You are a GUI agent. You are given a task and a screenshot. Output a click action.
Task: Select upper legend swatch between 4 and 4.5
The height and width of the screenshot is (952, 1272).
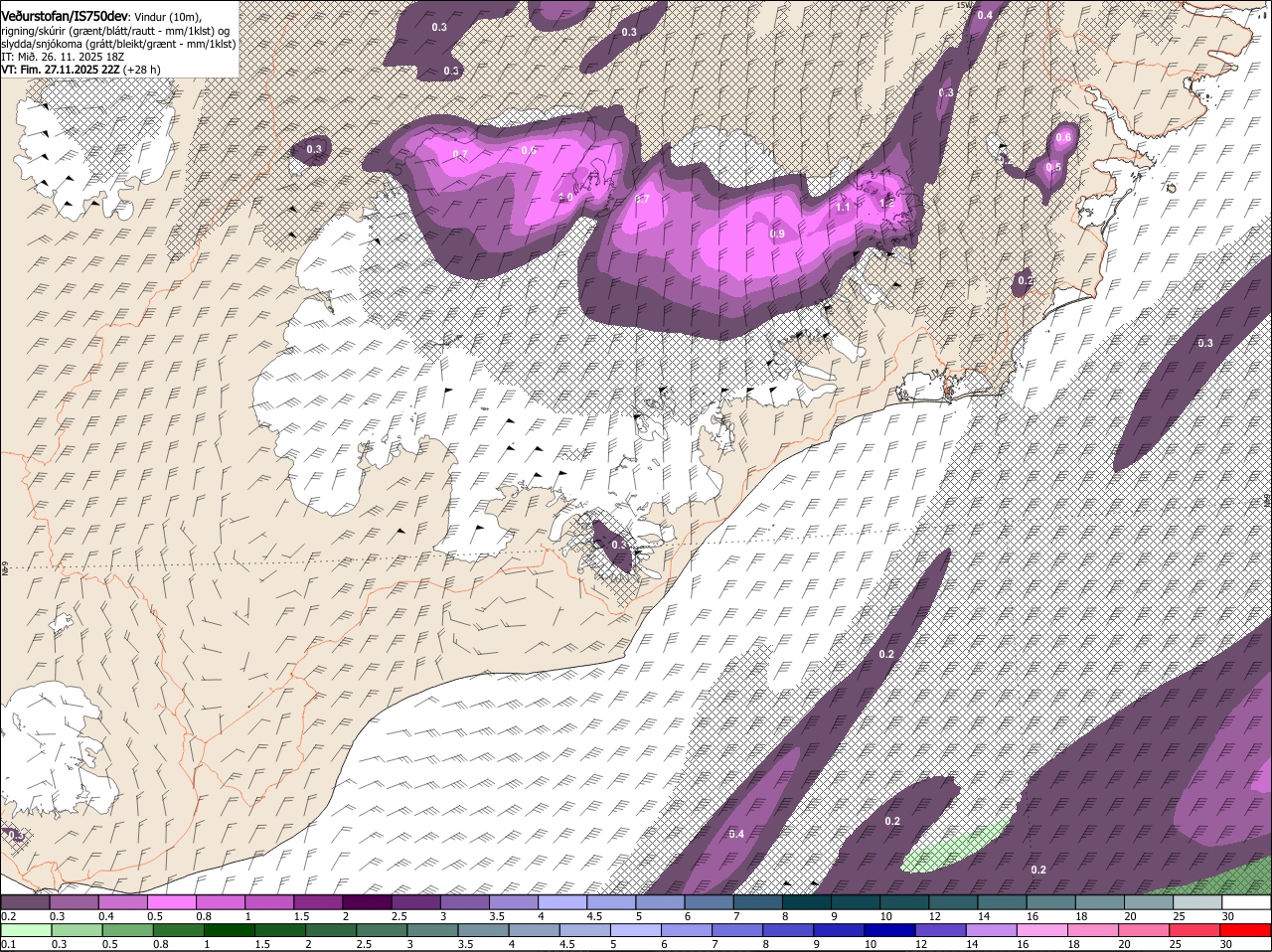pyautogui.click(x=562, y=902)
